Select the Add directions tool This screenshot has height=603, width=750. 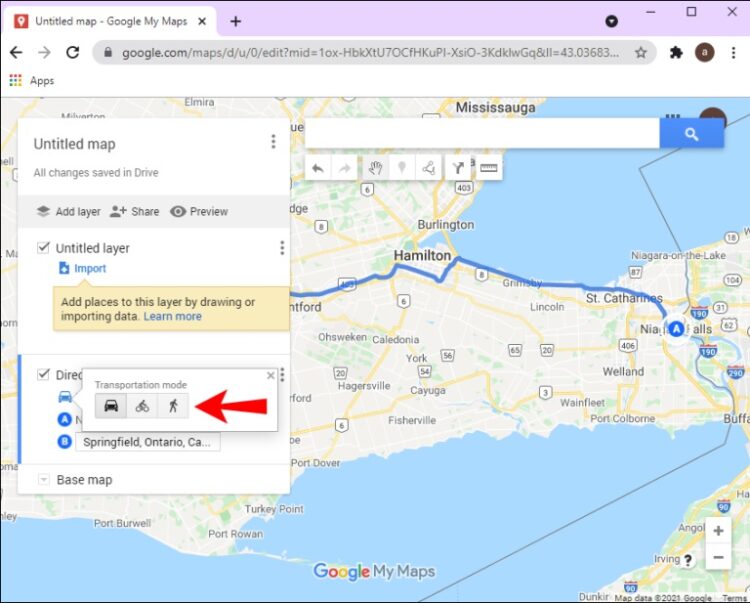point(458,168)
